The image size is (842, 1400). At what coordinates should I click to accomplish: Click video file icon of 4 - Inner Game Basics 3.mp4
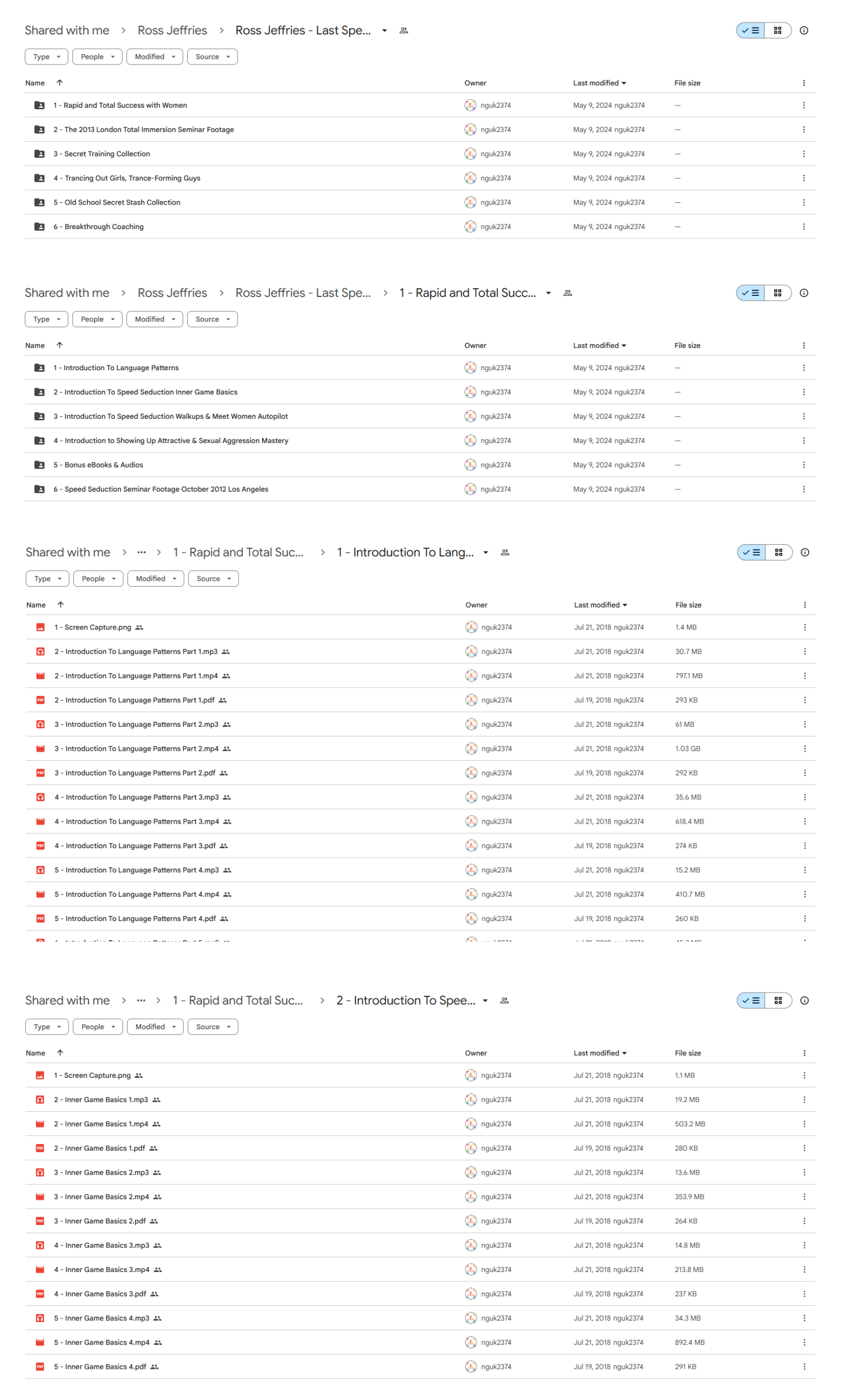[40, 1270]
